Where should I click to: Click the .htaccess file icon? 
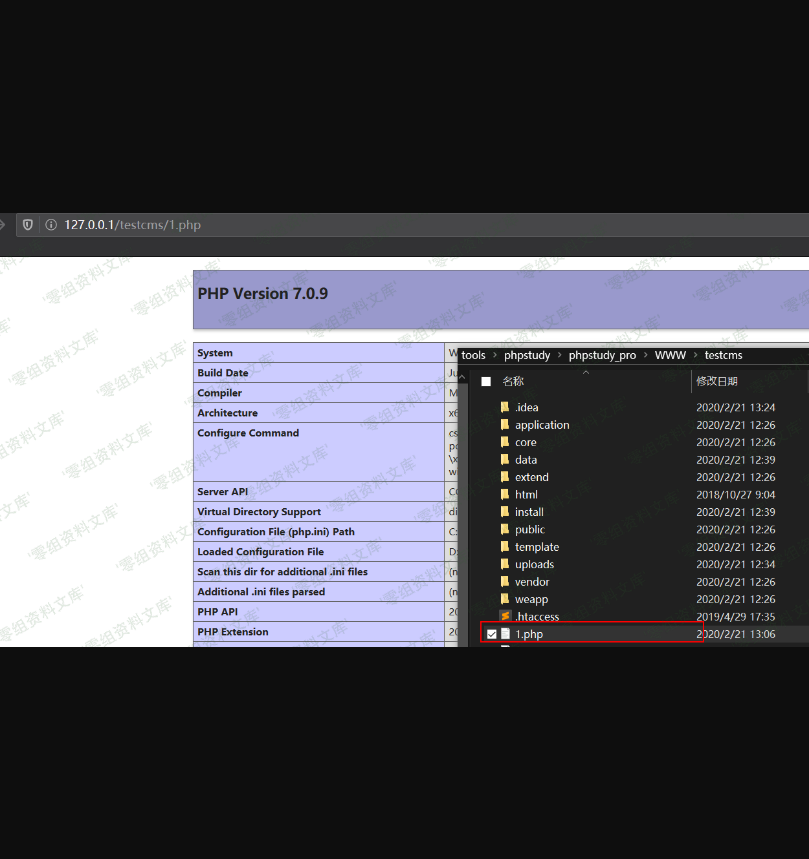click(505, 616)
